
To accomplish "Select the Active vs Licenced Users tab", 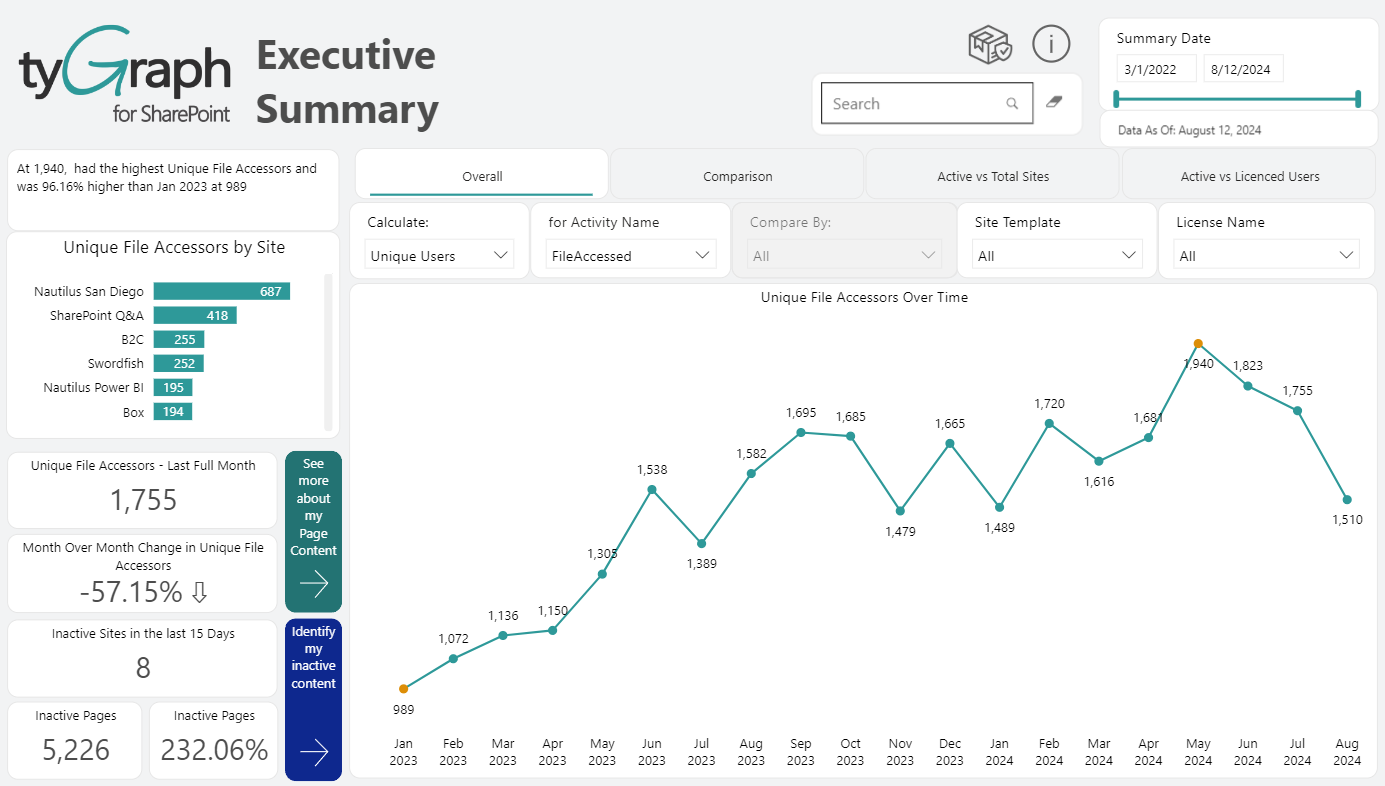I will pos(1249,176).
